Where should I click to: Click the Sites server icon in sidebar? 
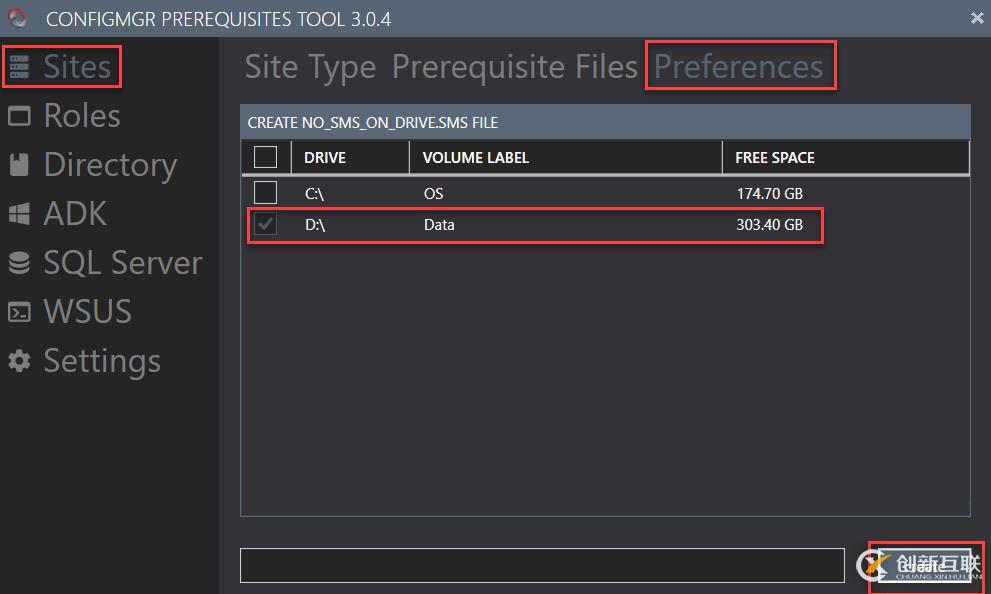pos(19,67)
